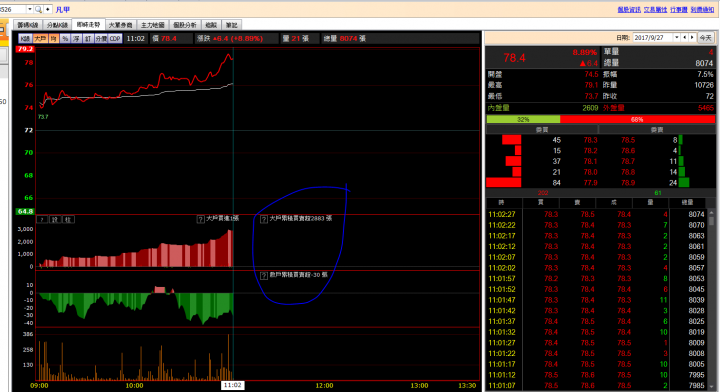Image resolution: width=720 pixels, height=392 pixels.
Task: Click the 內盤量 2609 value
Action: (590, 108)
